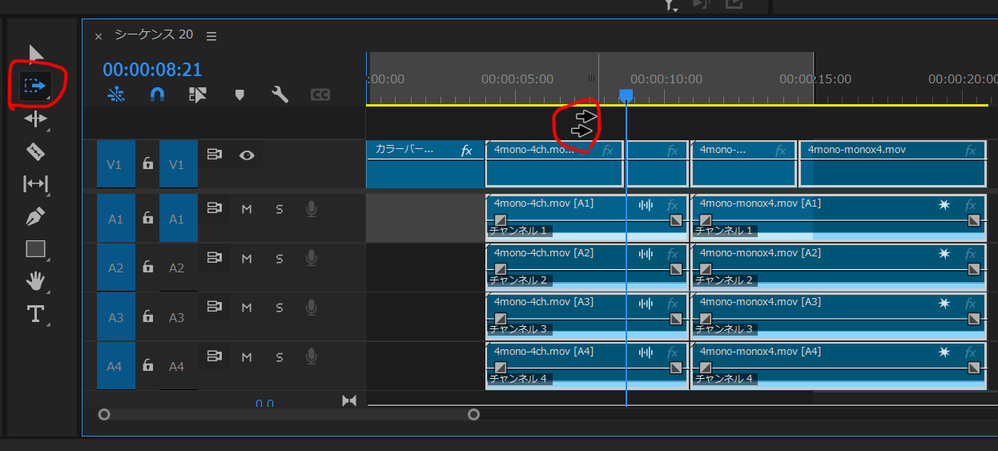
Task: Open Timeline Display Settings wrench
Action: click(279, 95)
